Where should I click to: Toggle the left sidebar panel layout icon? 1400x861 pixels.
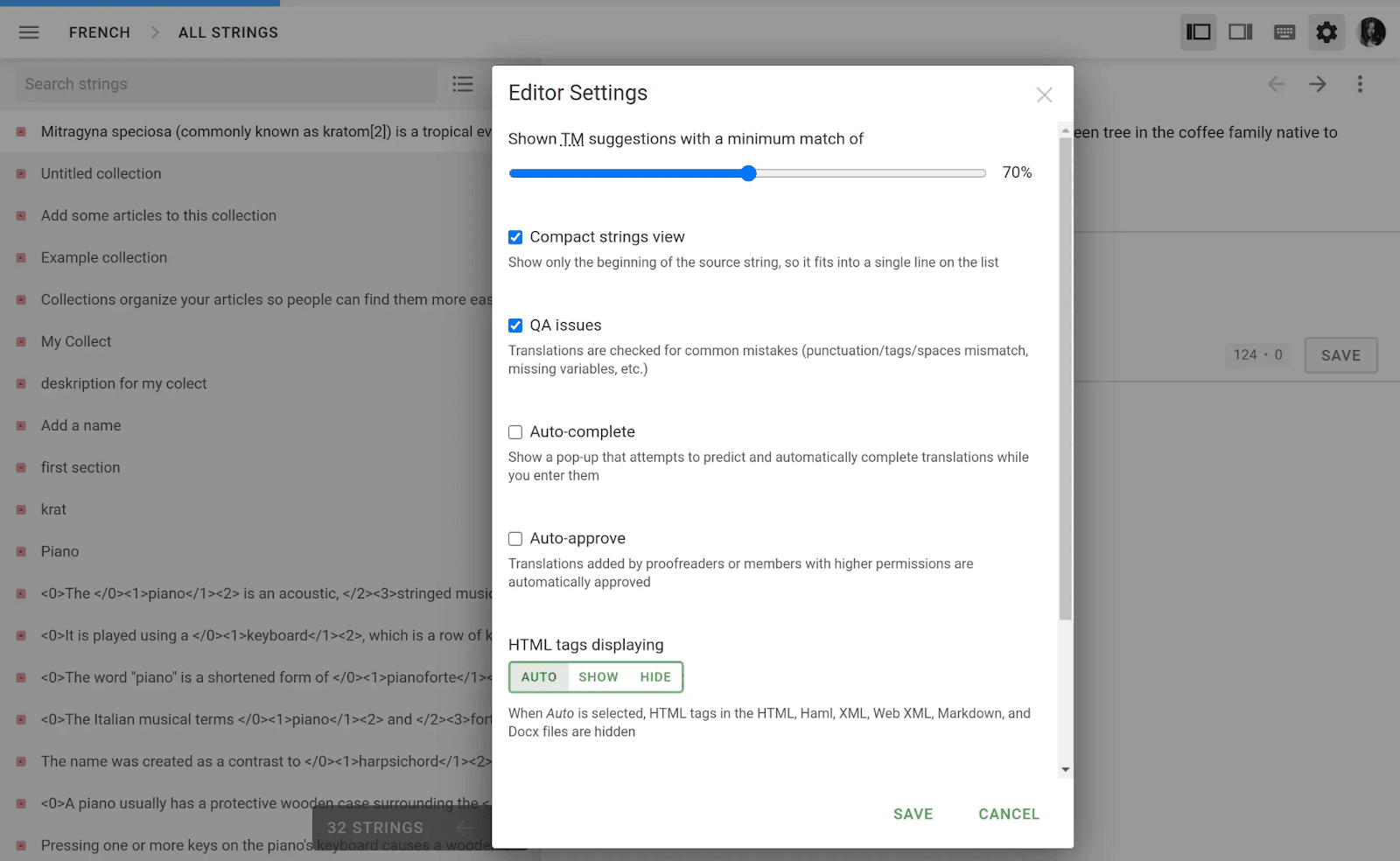(1198, 32)
